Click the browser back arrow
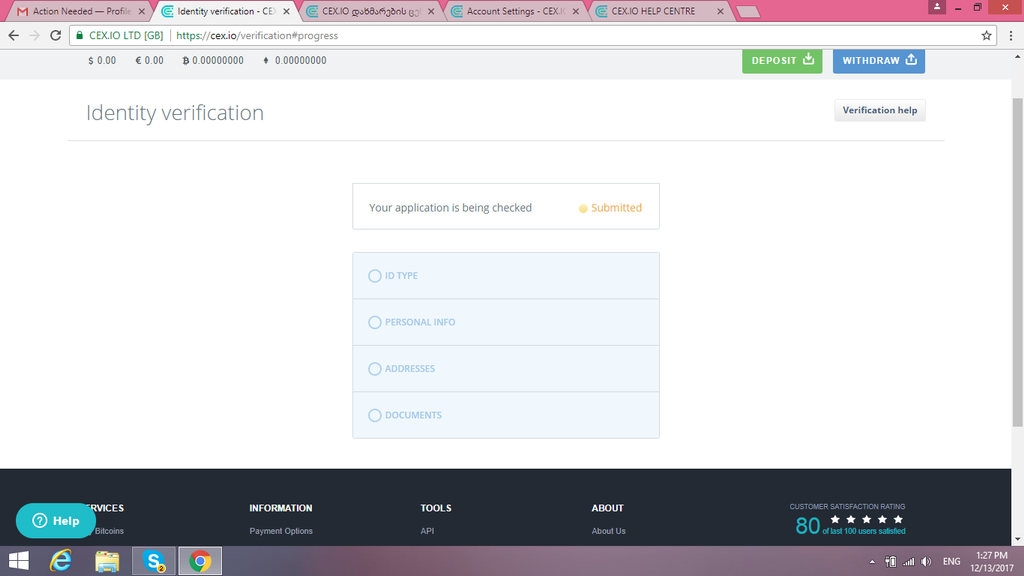 pyautogui.click(x=14, y=35)
